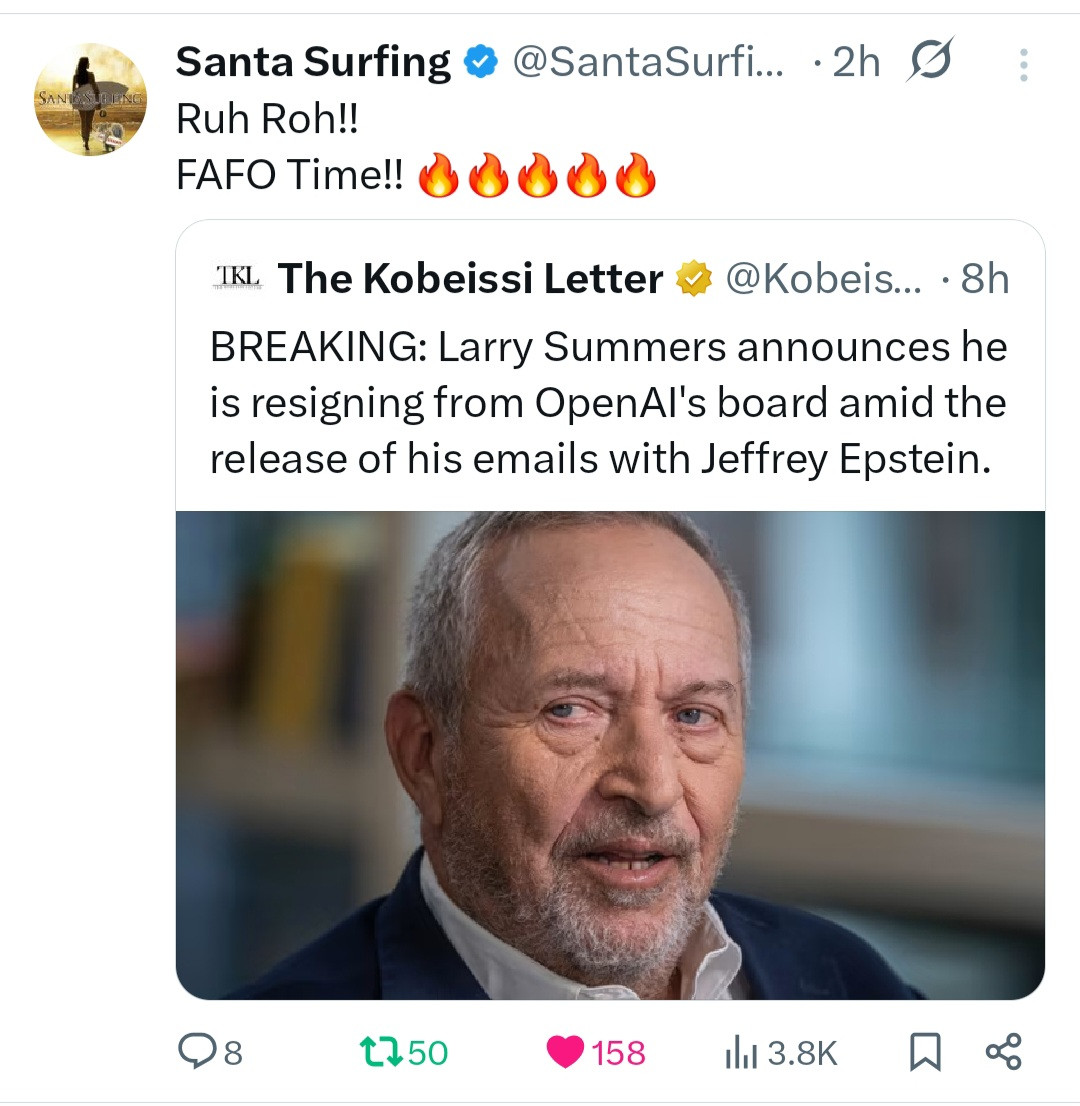Image resolution: width=1080 pixels, height=1106 pixels.
Task: Open the quoted BREAKING tweet text
Action: [608, 402]
